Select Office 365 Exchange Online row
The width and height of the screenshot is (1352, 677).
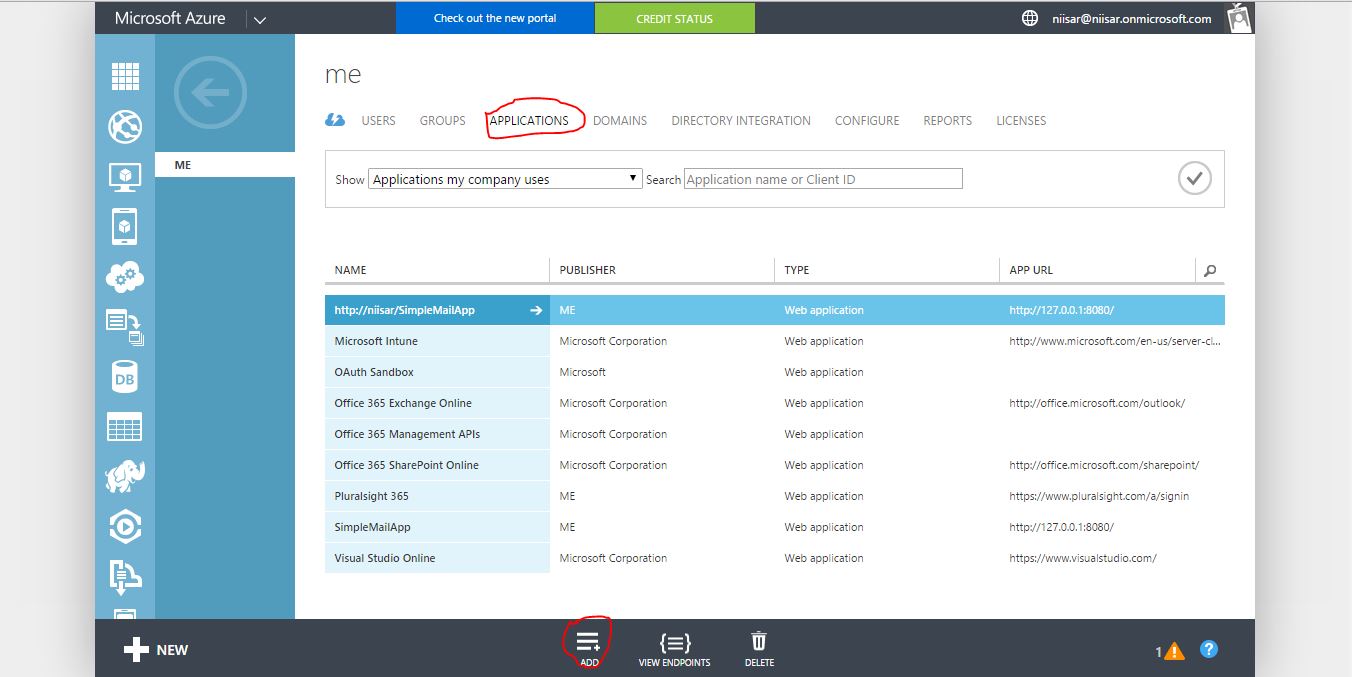775,403
